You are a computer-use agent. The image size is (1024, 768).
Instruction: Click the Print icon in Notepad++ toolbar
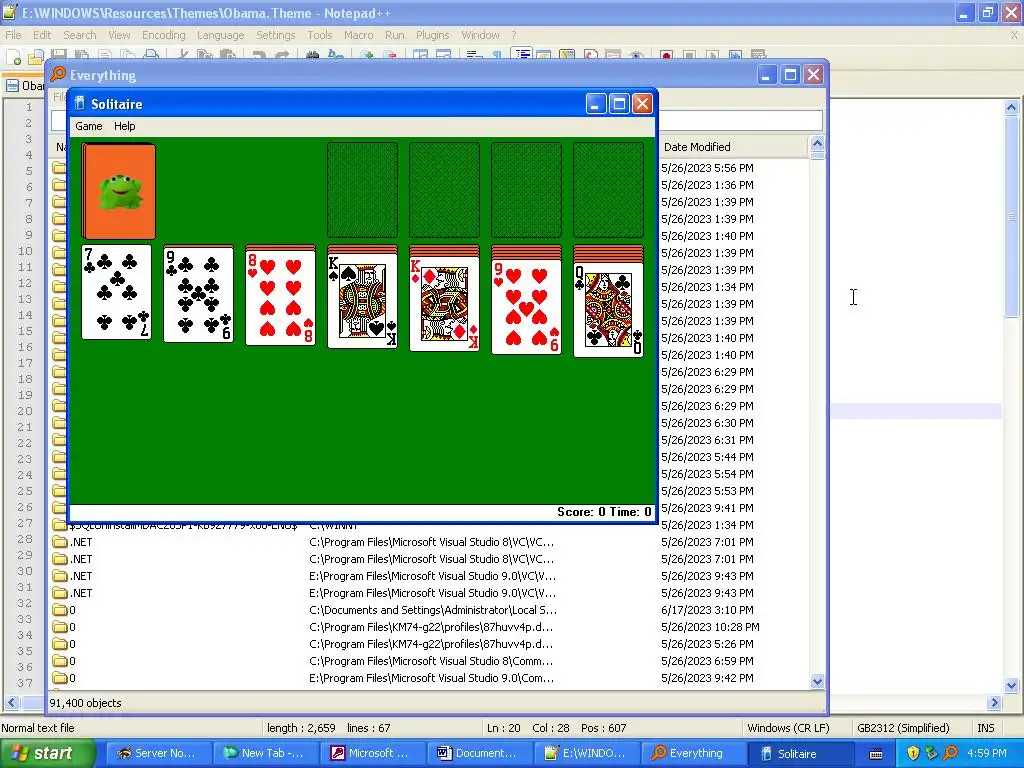(x=151, y=56)
